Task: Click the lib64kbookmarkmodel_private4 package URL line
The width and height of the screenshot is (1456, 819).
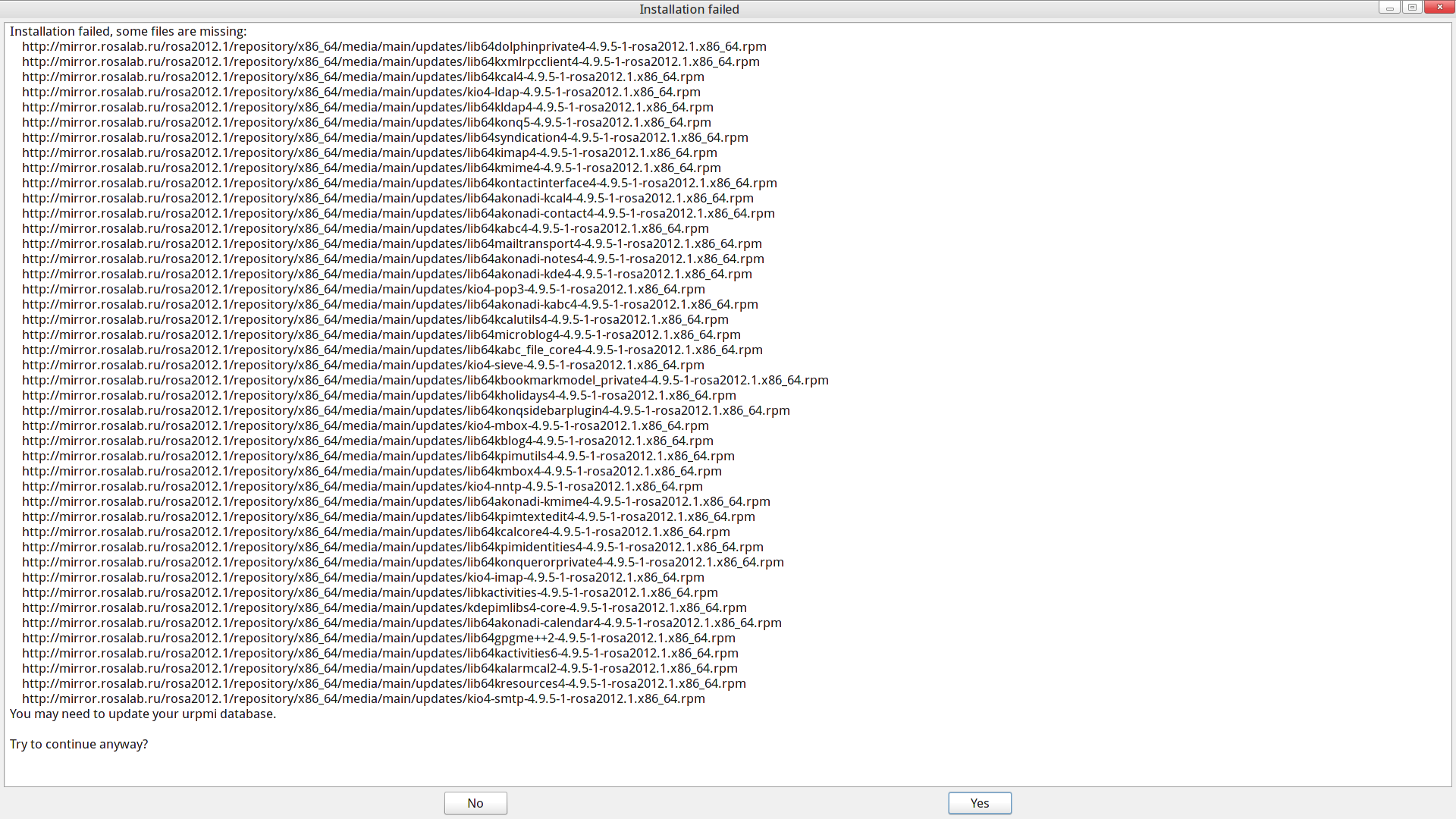Action: 425,380
